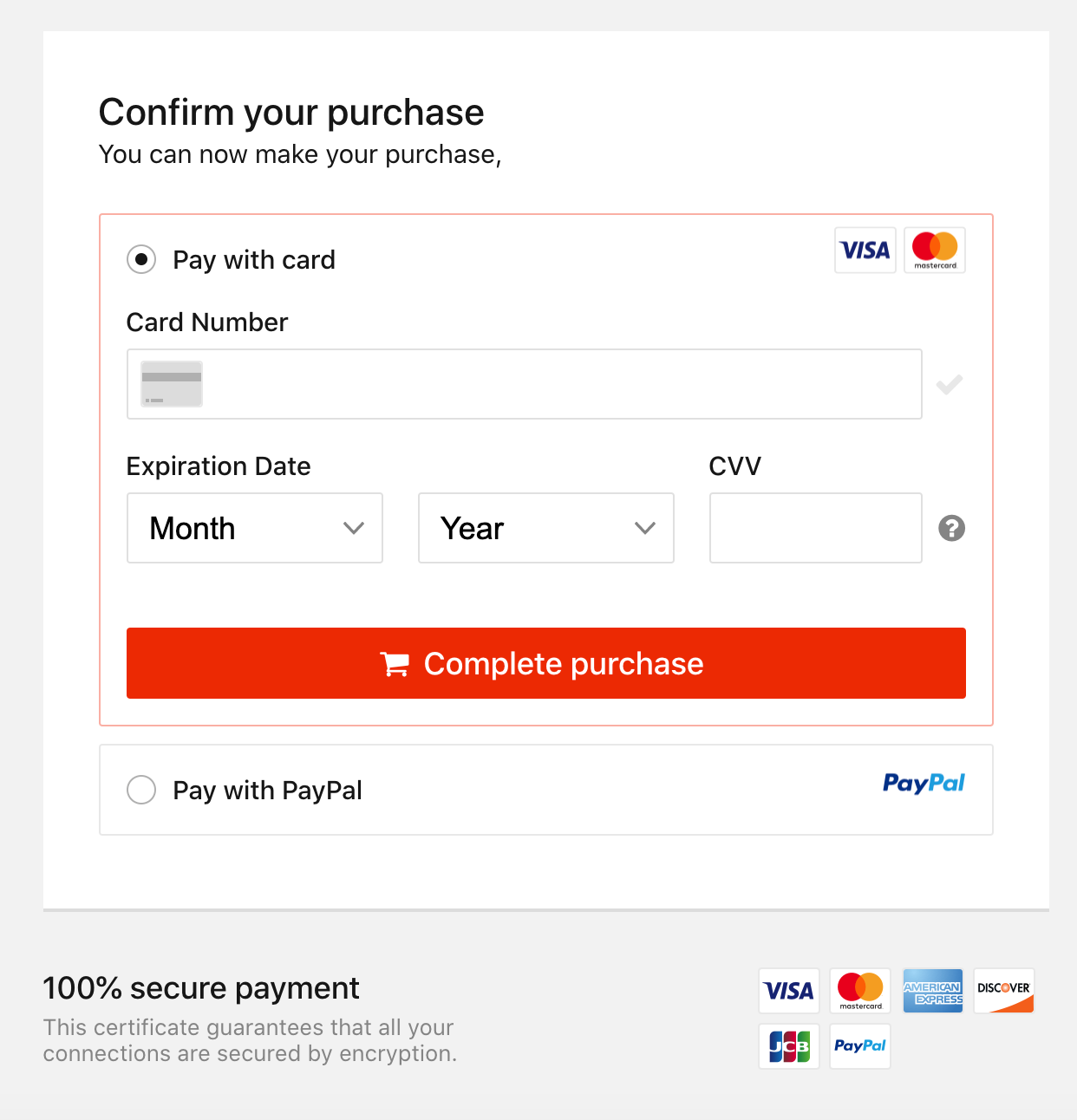
Task: Click the JCB card logo in the footer
Action: coord(789,1046)
